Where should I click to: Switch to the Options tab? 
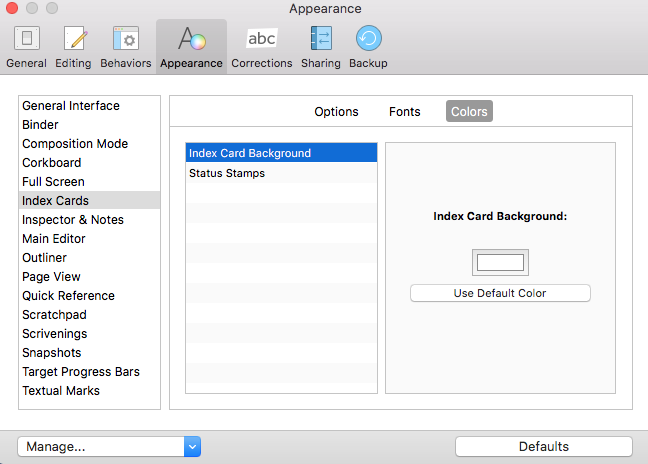[336, 112]
